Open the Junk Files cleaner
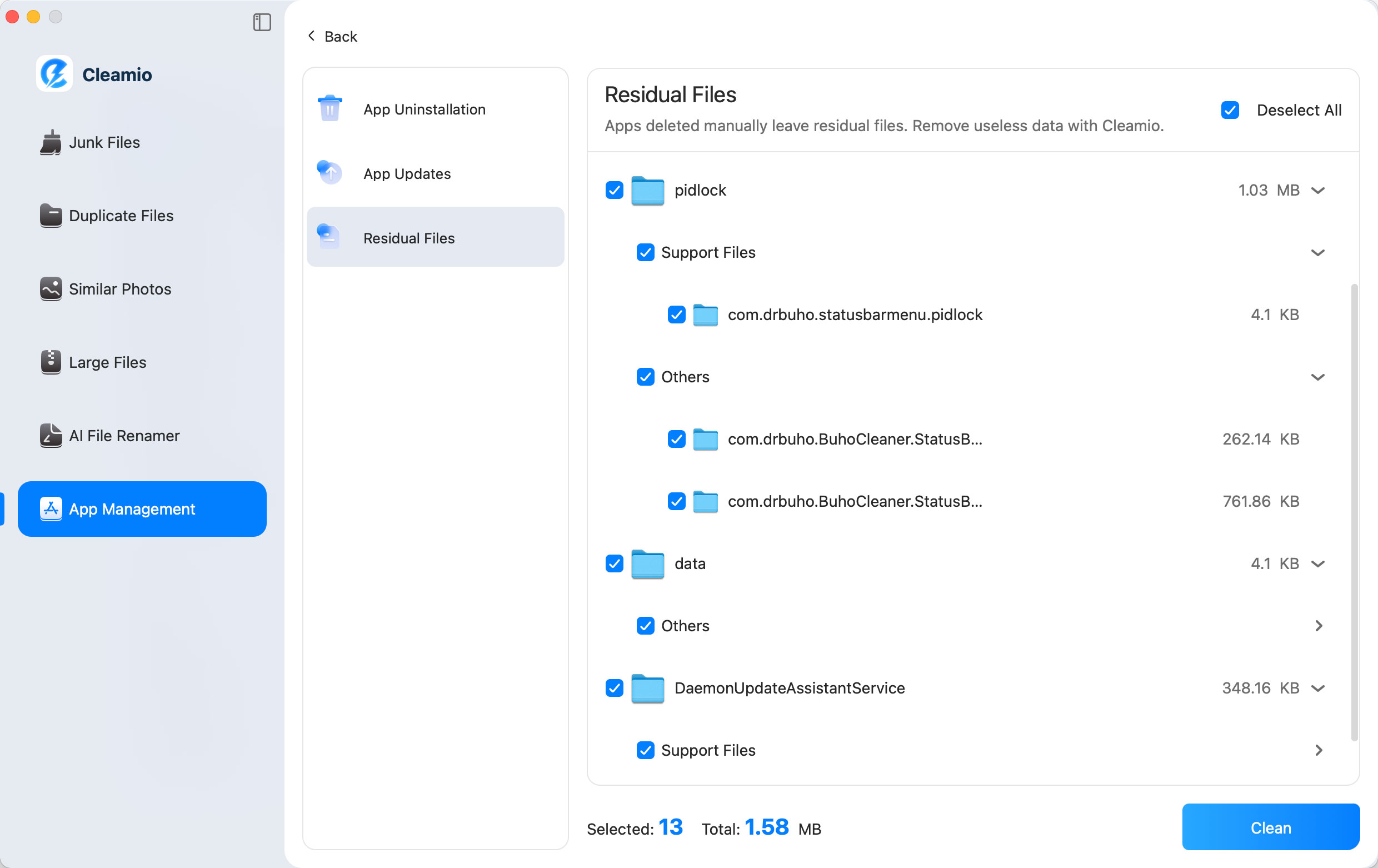 tap(103, 142)
